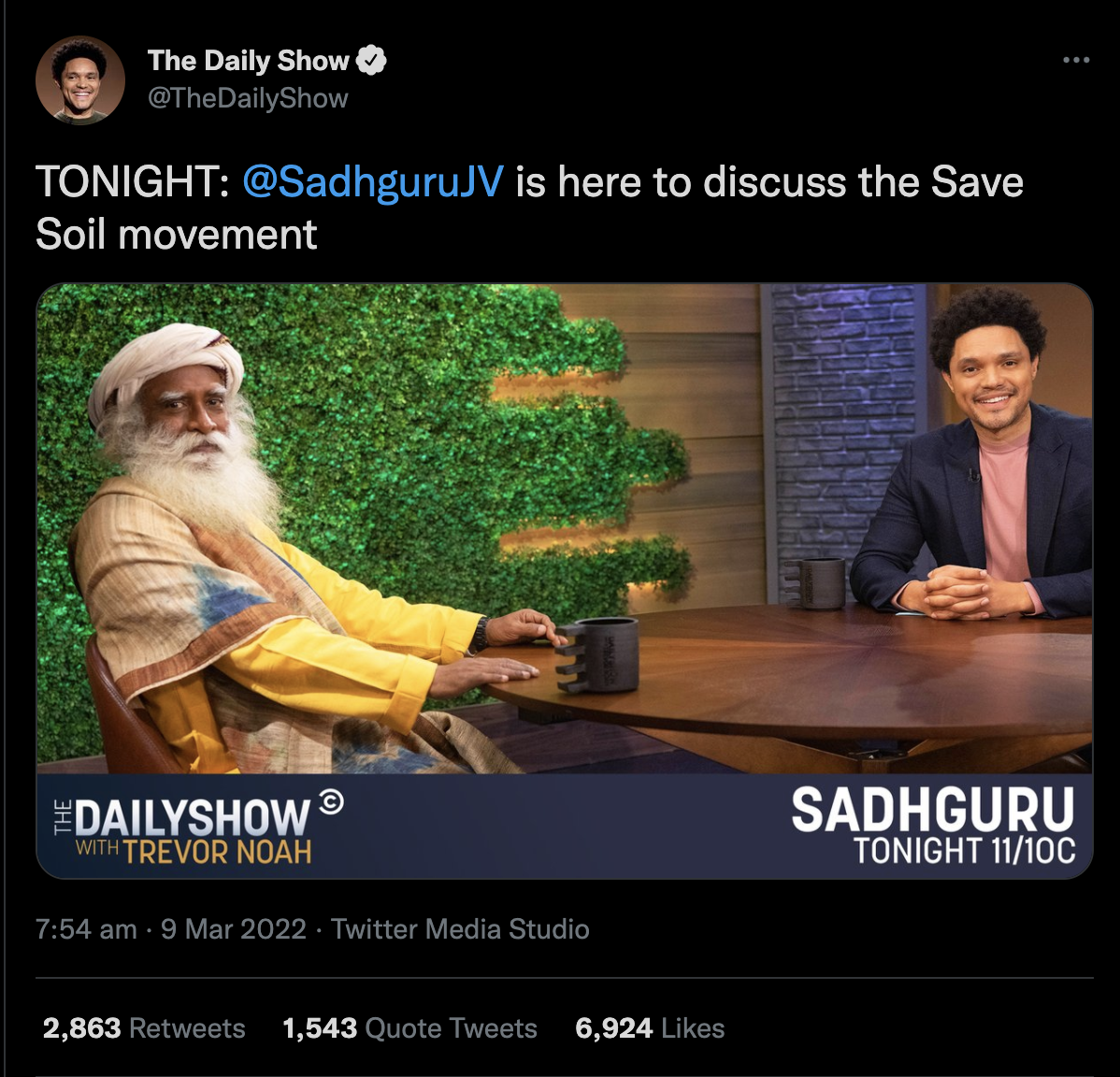The width and height of the screenshot is (1120, 1077).
Task: Click the mug beside the man in the blazer
Action: [x=815, y=582]
